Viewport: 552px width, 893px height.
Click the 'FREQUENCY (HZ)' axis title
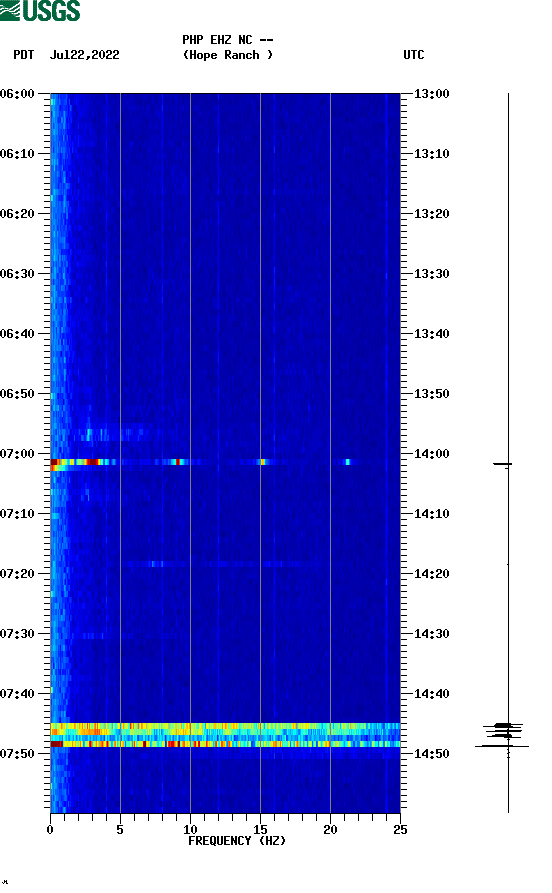coord(237,841)
